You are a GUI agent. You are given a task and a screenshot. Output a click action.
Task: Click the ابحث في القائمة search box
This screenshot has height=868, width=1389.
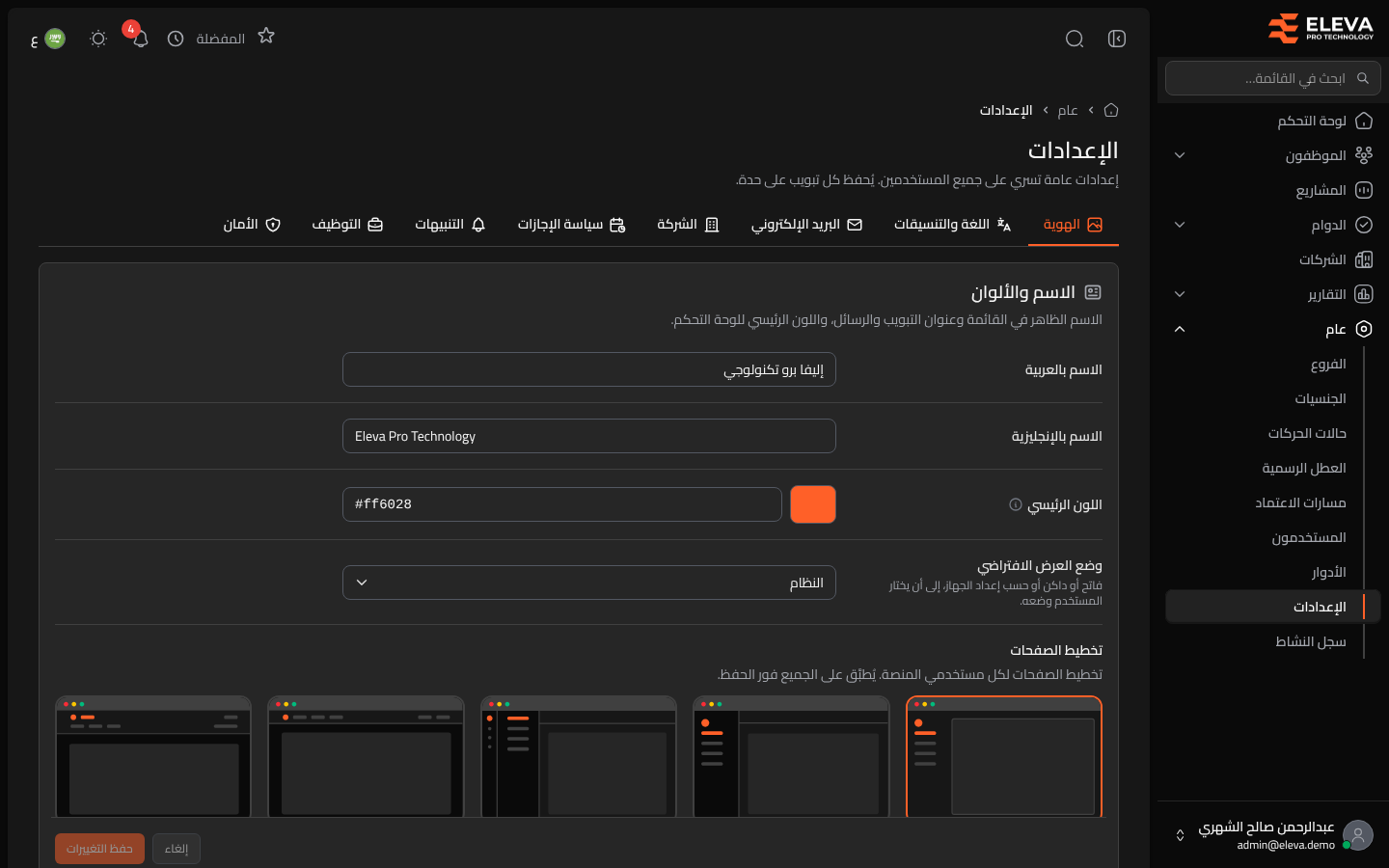click(x=1273, y=78)
